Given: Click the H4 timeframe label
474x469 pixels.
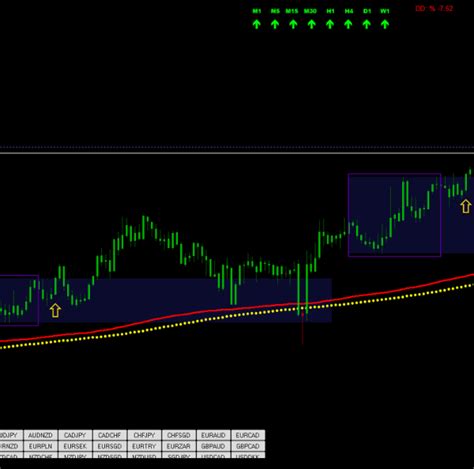Looking at the screenshot, I should coord(349,11).
